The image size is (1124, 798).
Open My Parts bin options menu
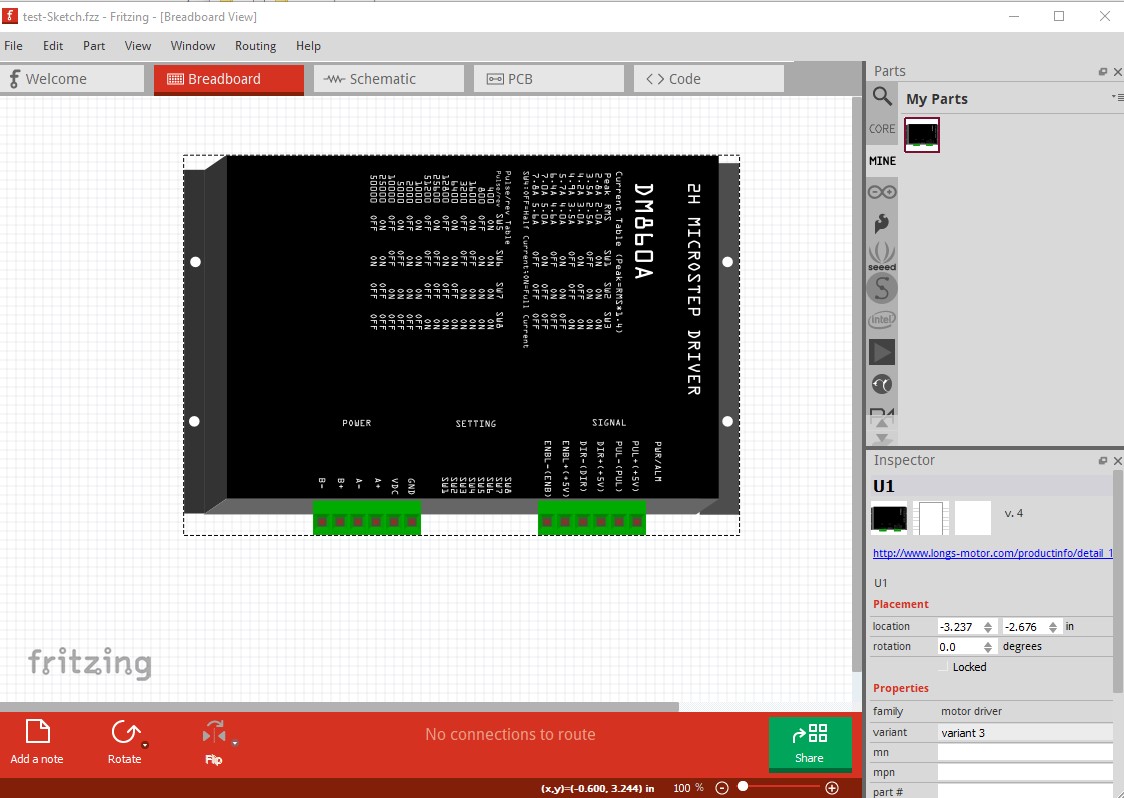point(1117,98)
